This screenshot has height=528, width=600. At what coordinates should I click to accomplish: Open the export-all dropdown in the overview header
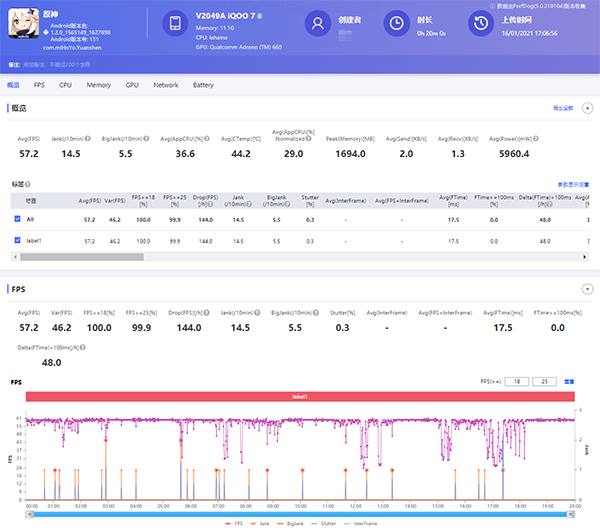563,107
